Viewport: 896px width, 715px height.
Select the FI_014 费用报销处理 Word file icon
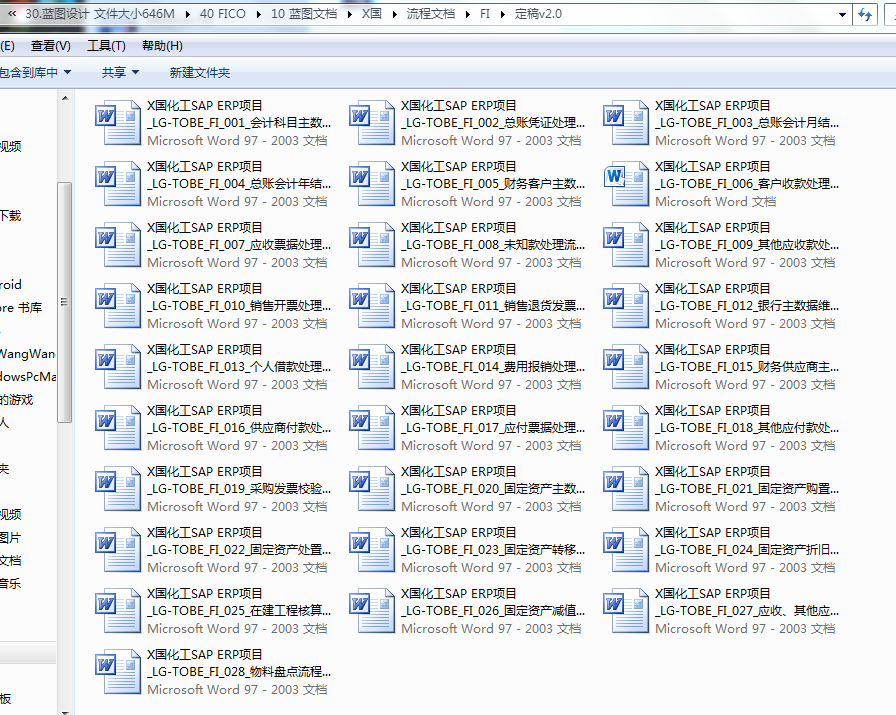[371, 366]
